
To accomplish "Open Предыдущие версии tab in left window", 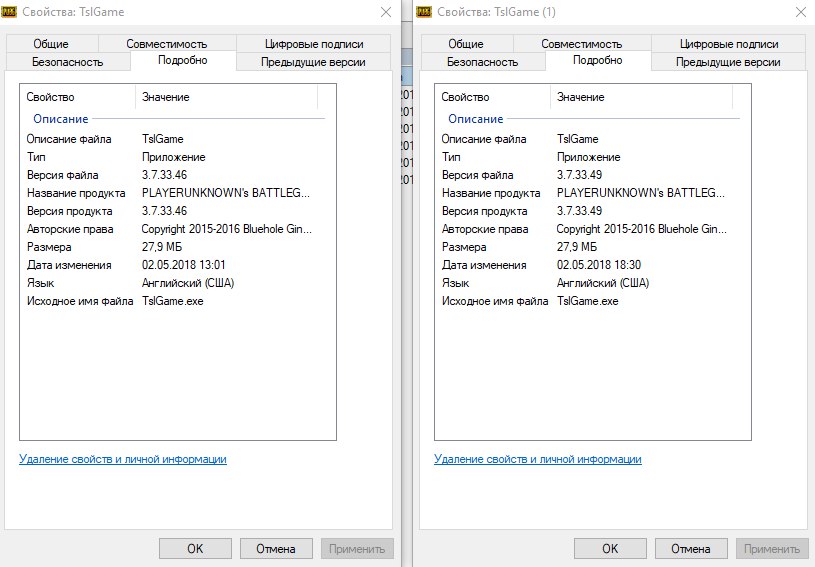I will coord(313,62).
